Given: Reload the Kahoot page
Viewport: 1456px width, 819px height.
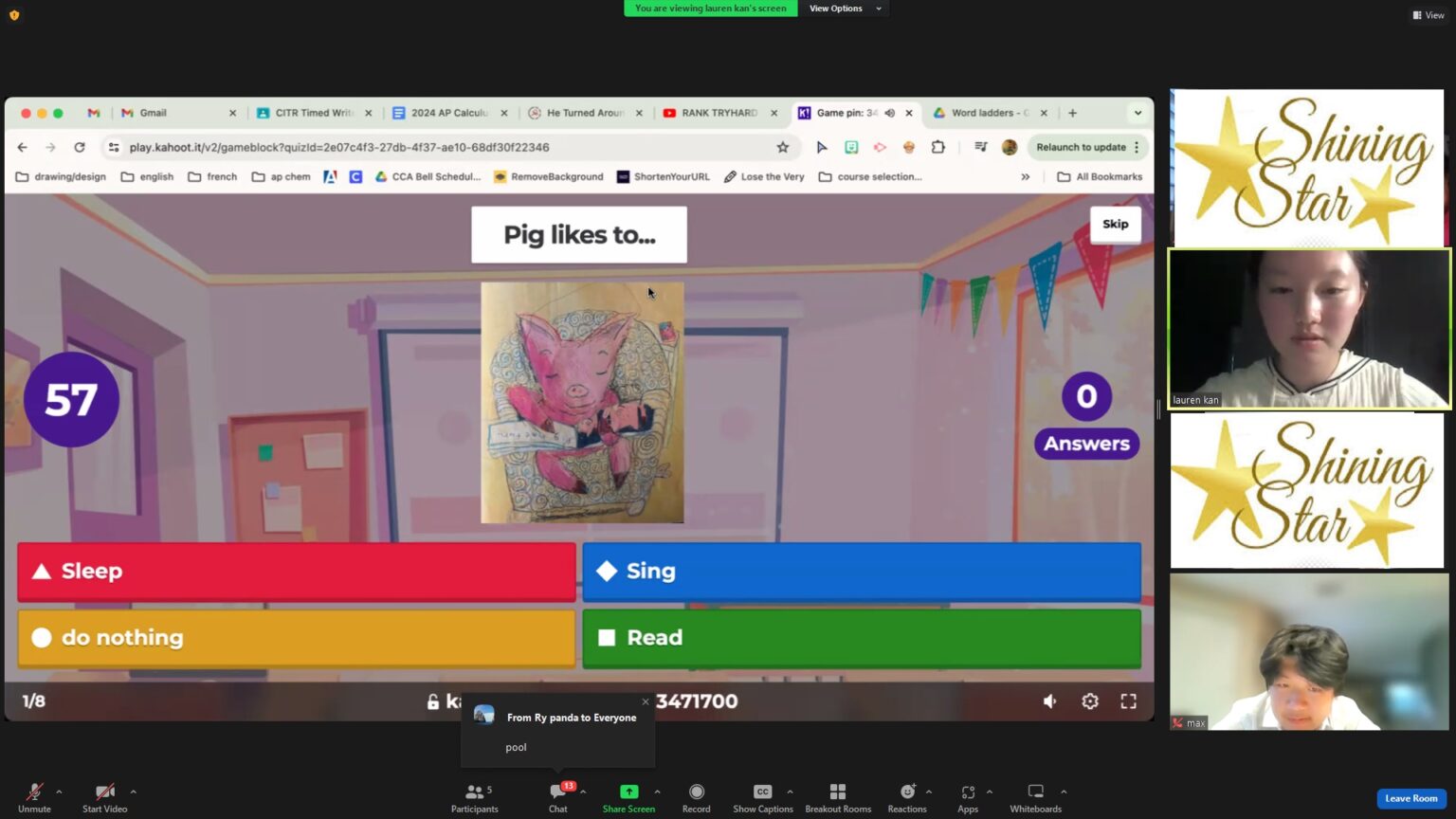Looking at the screenshot, I should (x=80, y=147).
